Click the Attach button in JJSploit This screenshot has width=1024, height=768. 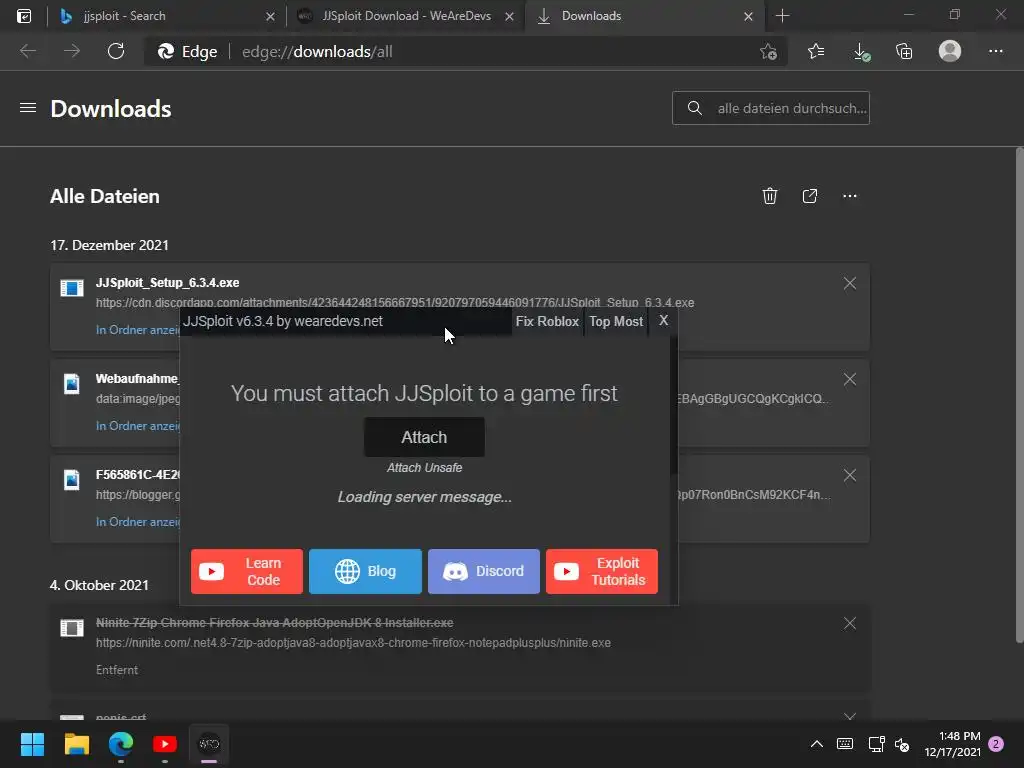click(424, 437)
